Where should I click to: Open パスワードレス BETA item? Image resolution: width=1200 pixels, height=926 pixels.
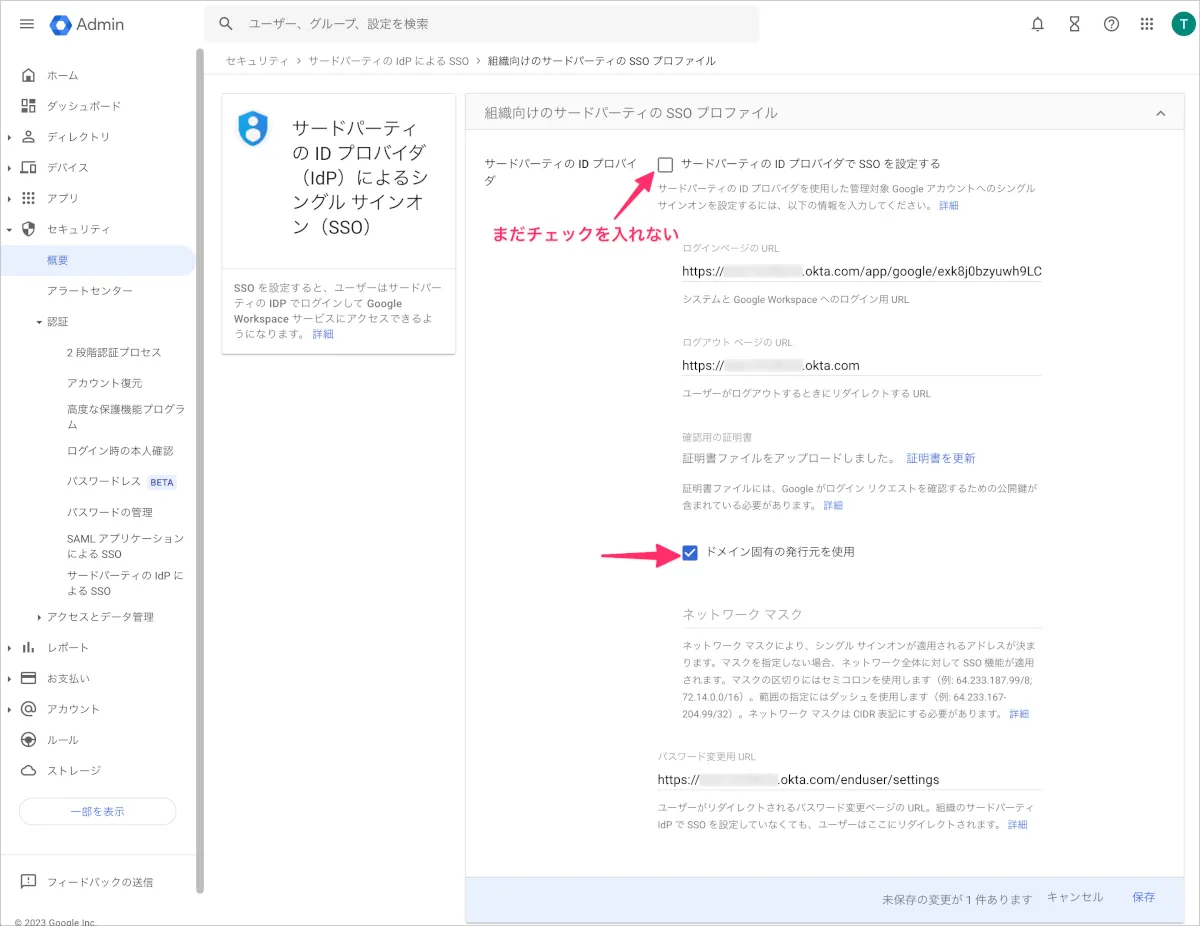[121, 482]
